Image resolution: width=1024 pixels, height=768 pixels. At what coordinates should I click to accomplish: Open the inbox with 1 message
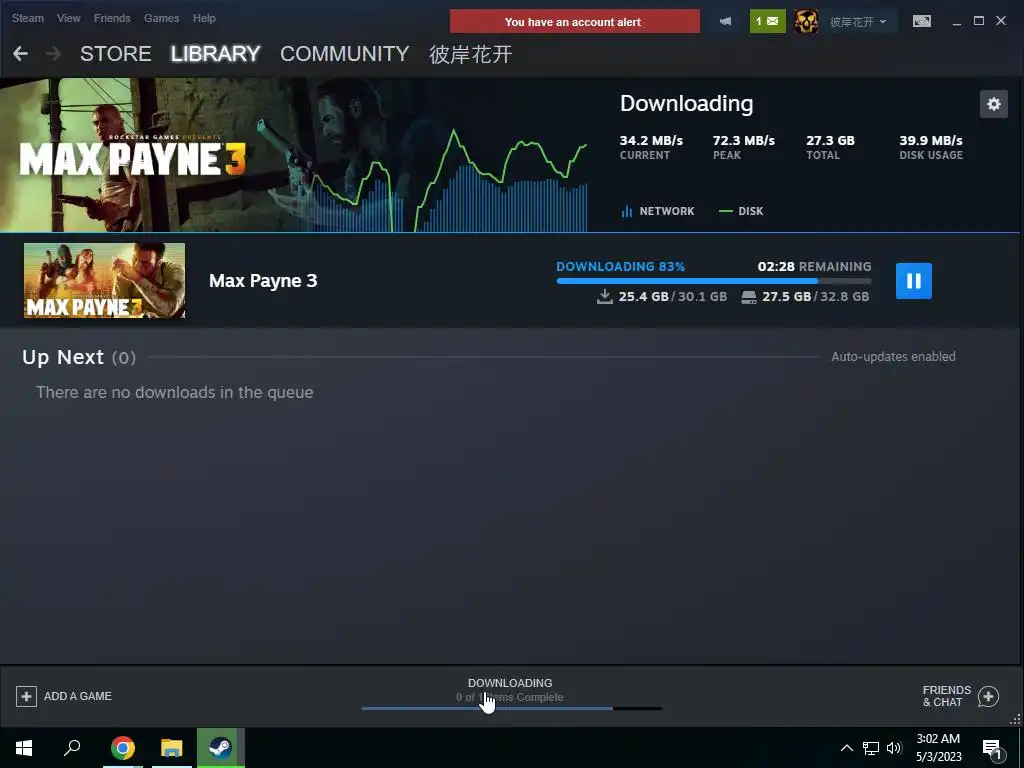point(767,22)
